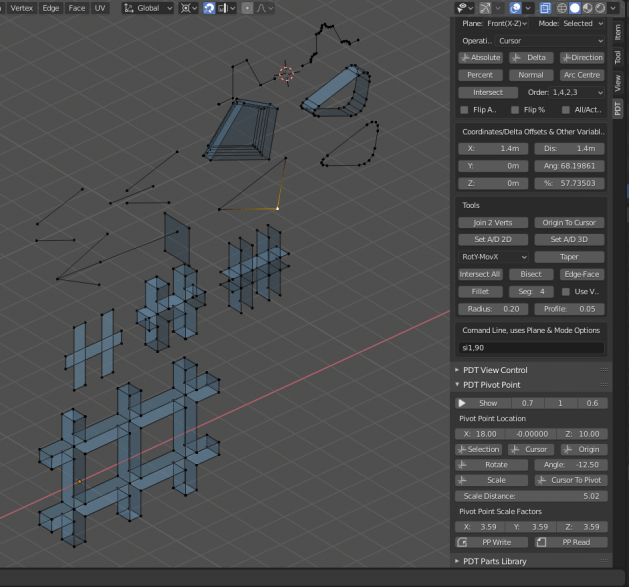
Task: Click the Join 2 Verts button
Action: 494,222
